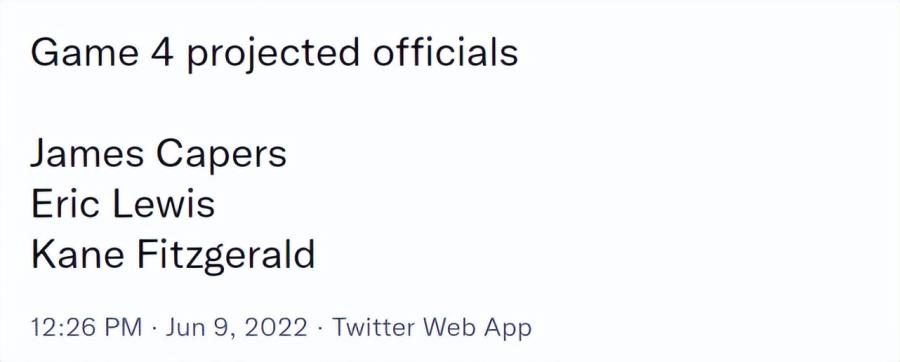Click the word projected
Viewport: 900px width, 362px height.
click(x=273, y=53)
